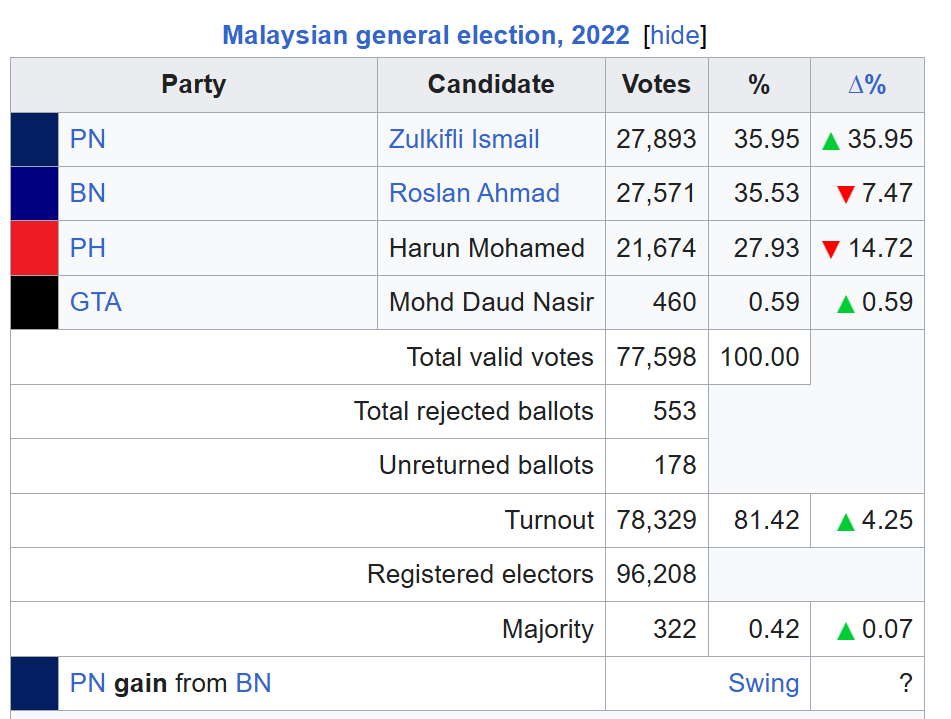Click green up arrow beside 35.95 change

click(x=830, y=142)
